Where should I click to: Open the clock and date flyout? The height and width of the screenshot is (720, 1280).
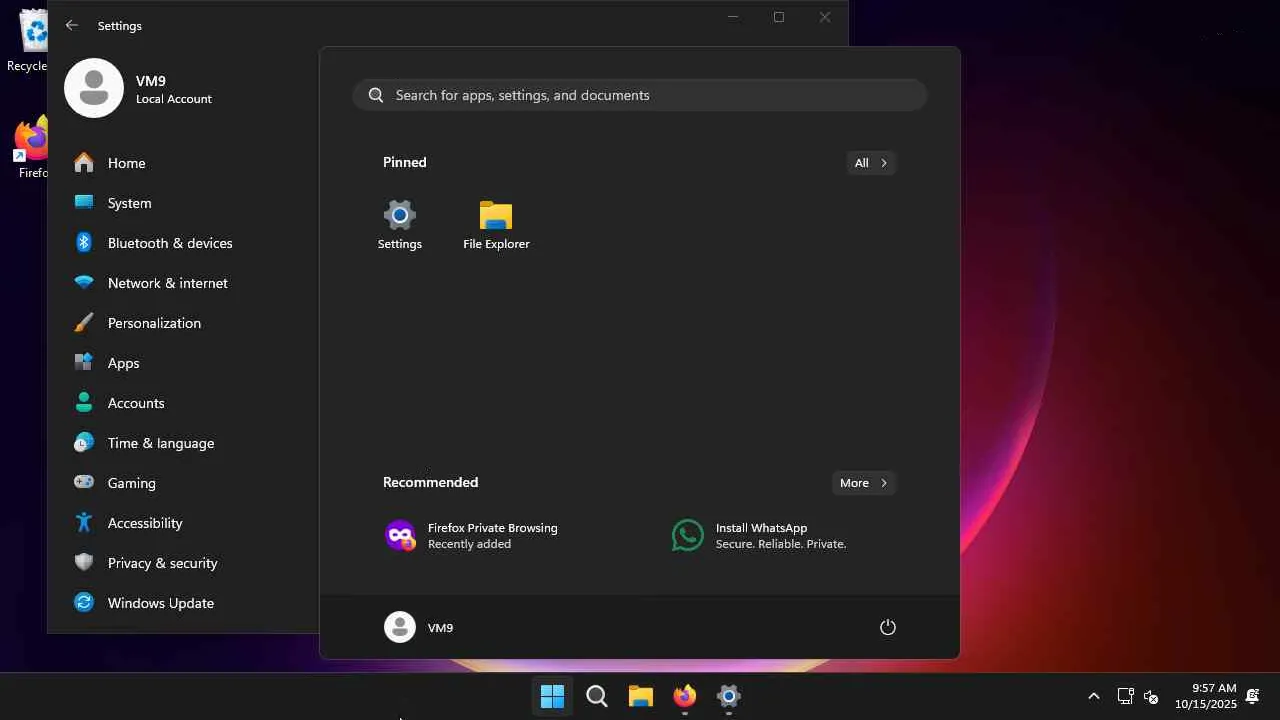(x=1206, y=696)
